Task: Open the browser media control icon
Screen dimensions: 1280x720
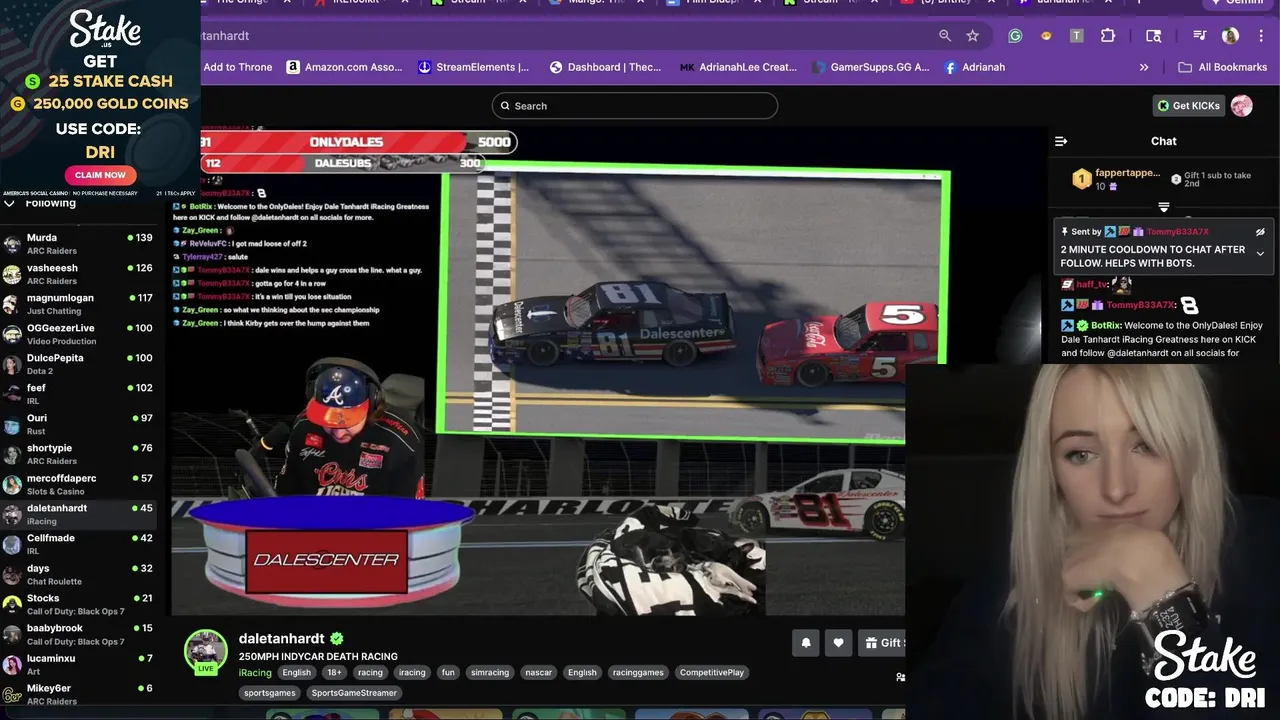Action: [x=1199, y=36]
